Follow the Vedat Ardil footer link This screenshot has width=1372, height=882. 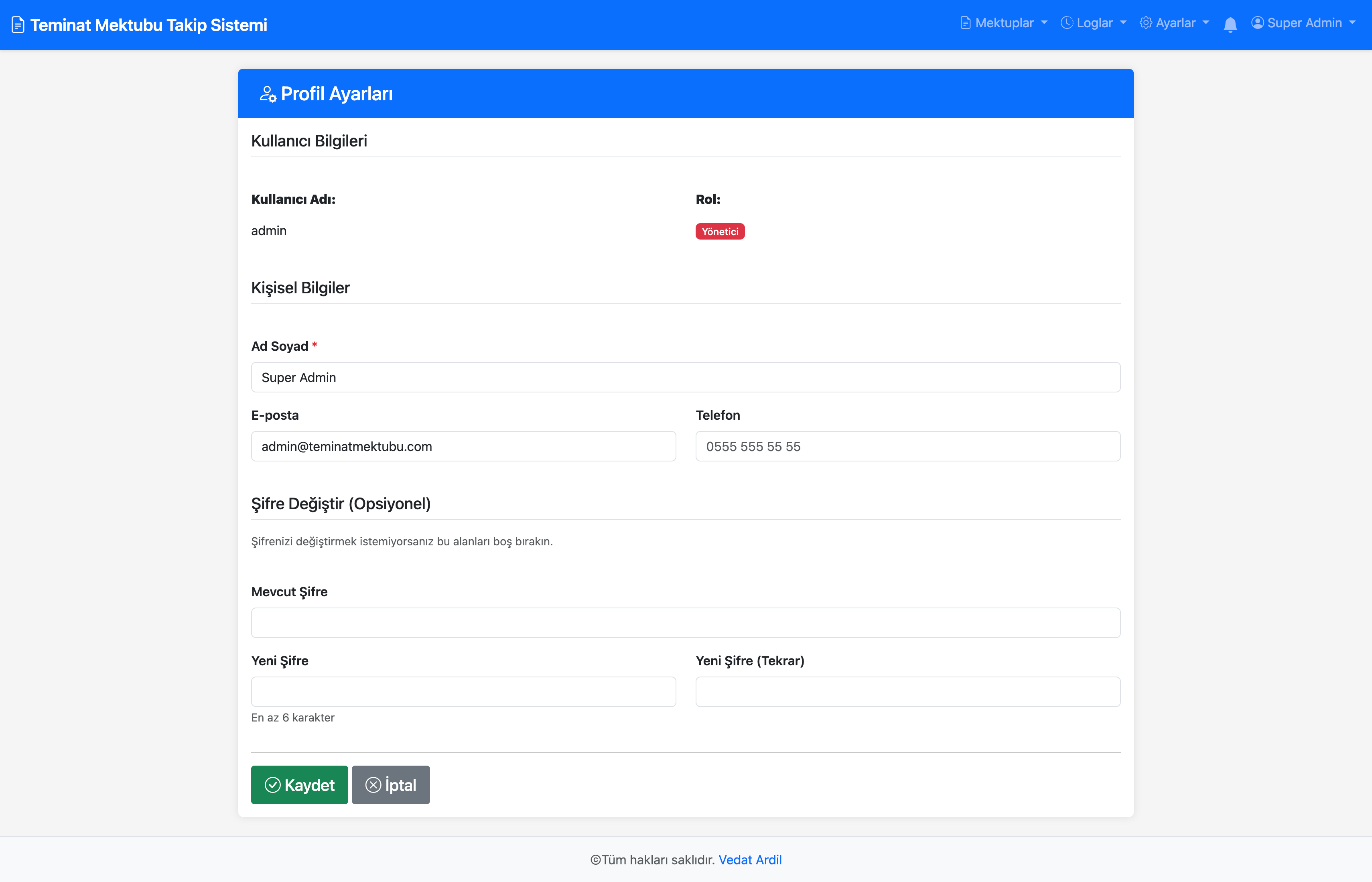click(749, 860)
